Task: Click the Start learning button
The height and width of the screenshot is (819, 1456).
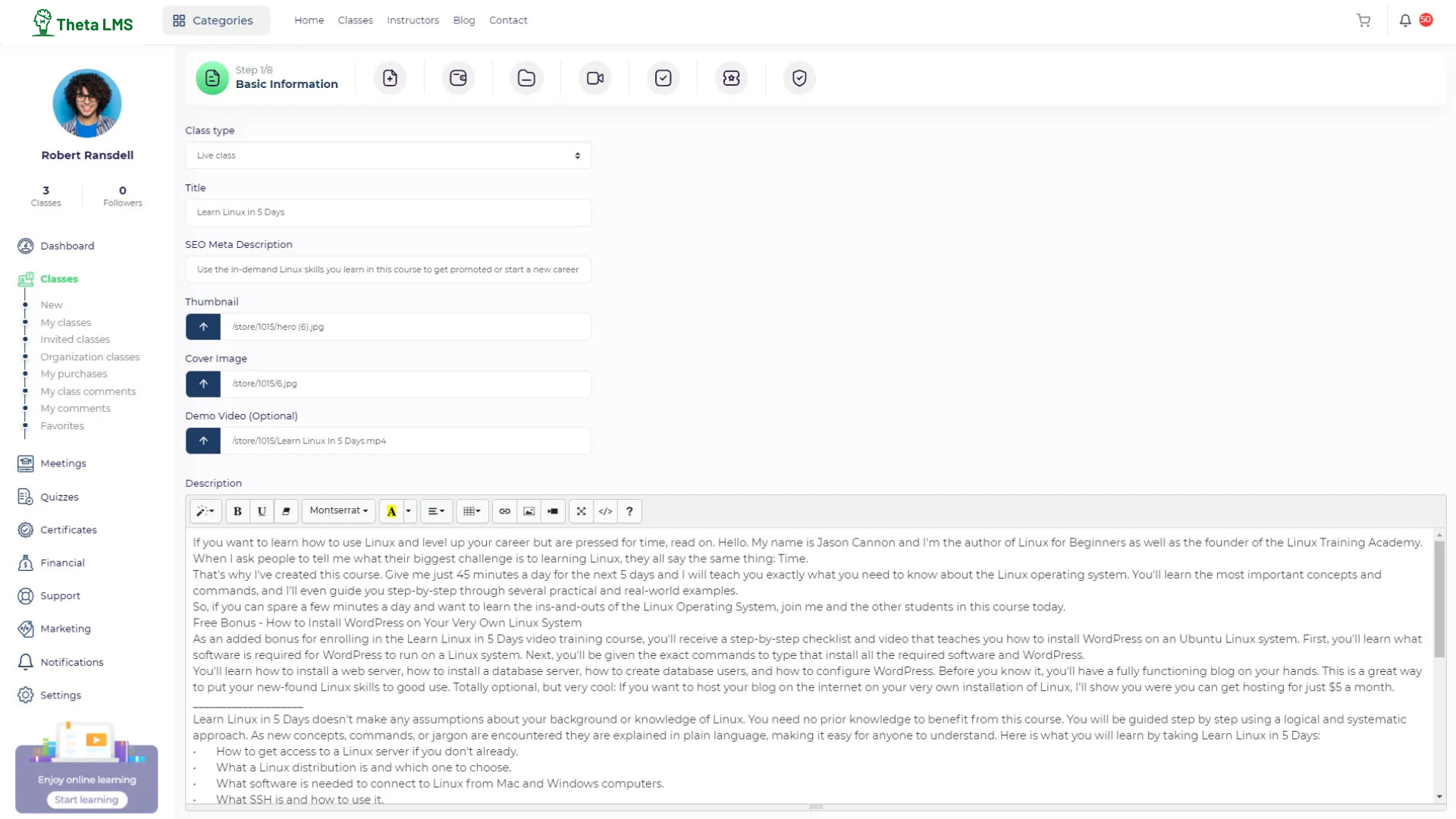Action: pyautogui.click(x=86, y=799)
